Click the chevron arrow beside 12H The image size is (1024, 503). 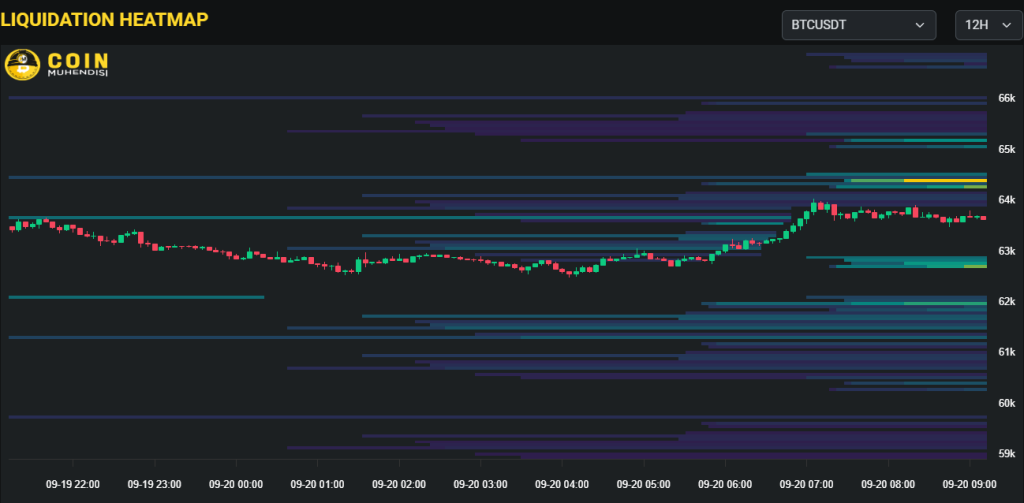[1004, 25]
